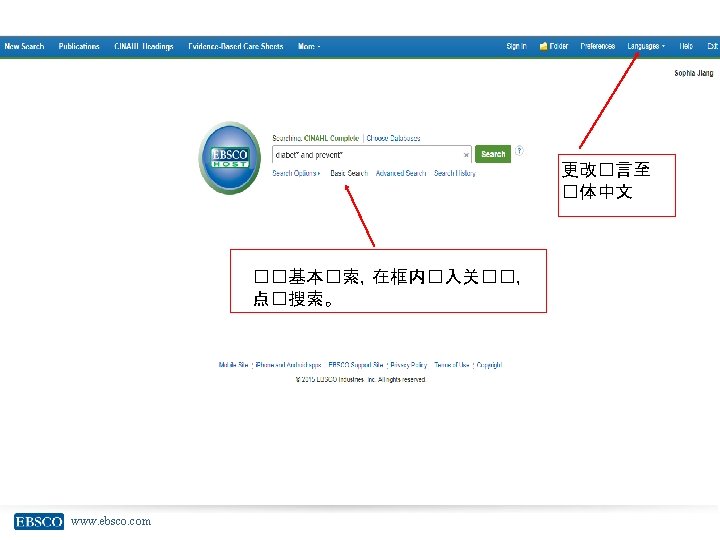Open the Help link

686,46
